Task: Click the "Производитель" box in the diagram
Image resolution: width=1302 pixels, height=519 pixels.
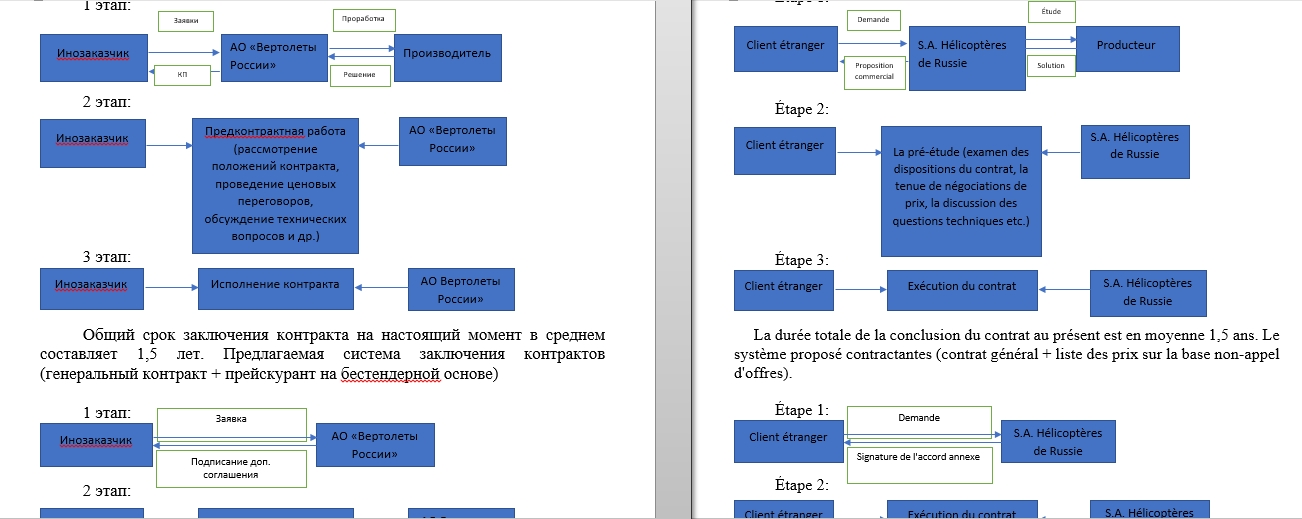Action: (446, 54)
